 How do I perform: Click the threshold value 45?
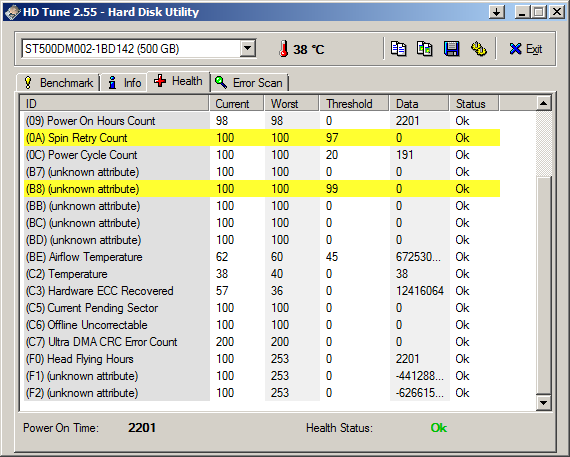point(332,257)
